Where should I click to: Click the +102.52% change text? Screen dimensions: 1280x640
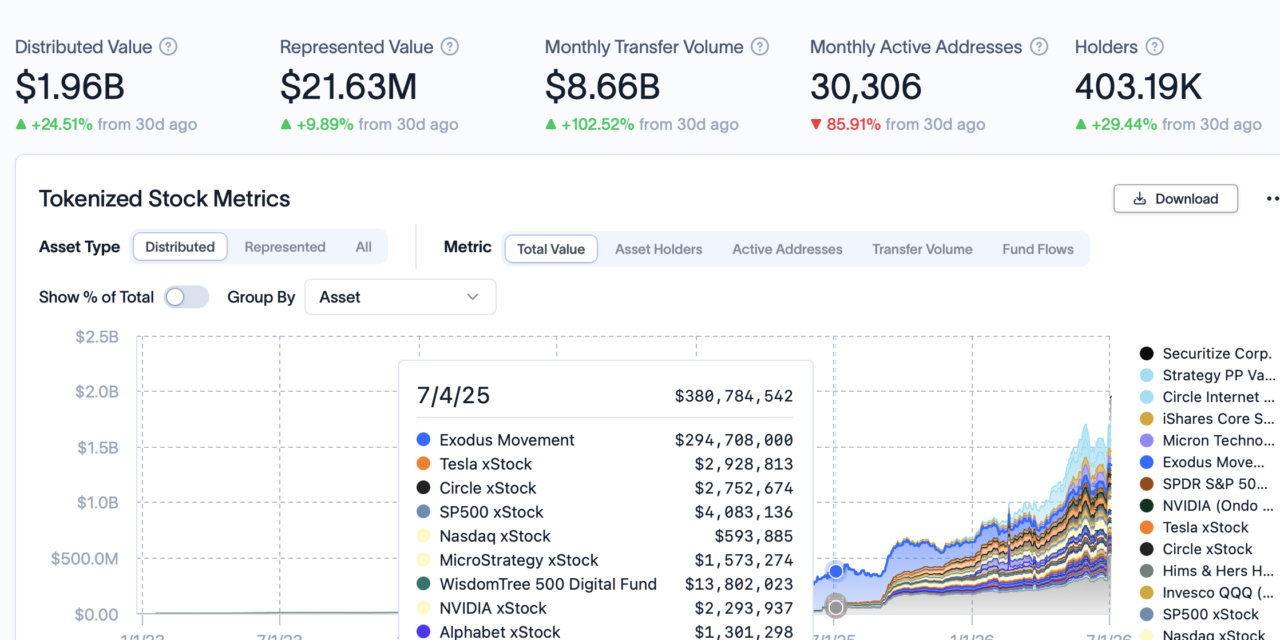click(x=598, y=125)
